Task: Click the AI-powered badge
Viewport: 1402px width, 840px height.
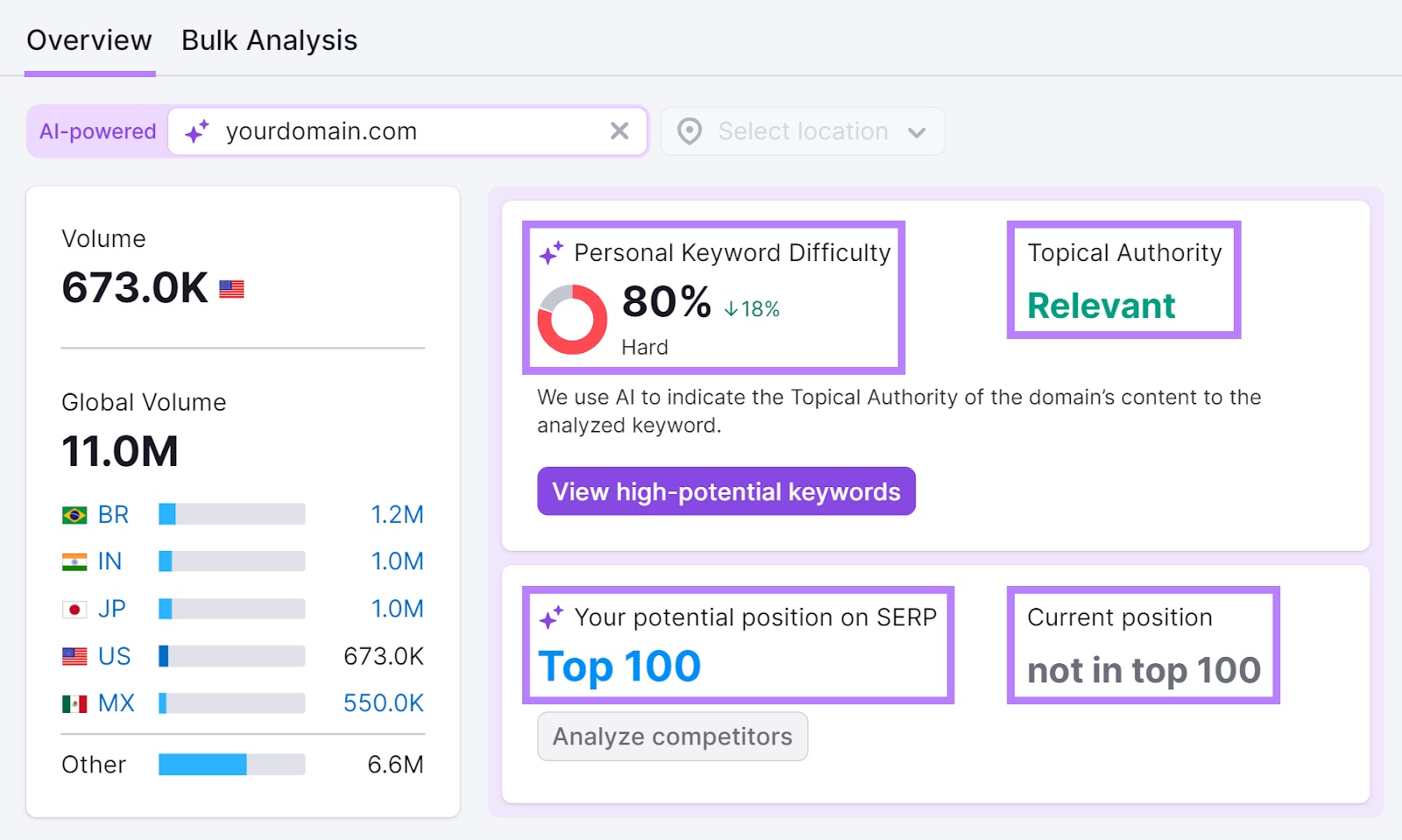Action: pos(96,131)
